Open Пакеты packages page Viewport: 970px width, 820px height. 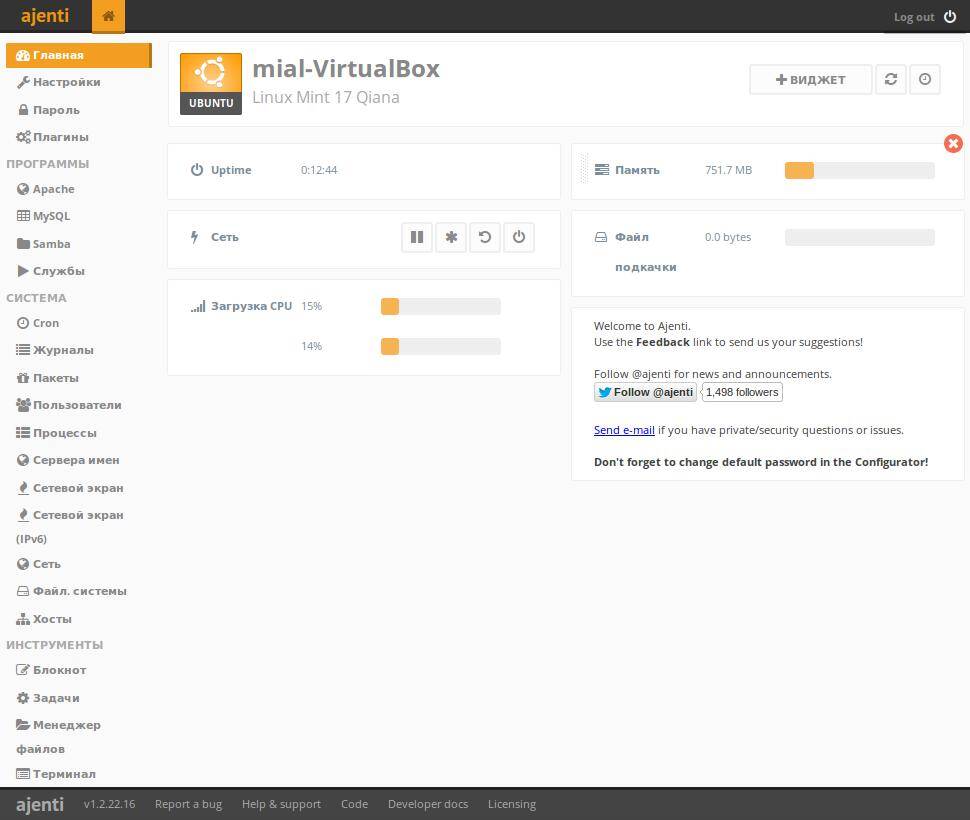click(x=48, y=378)
